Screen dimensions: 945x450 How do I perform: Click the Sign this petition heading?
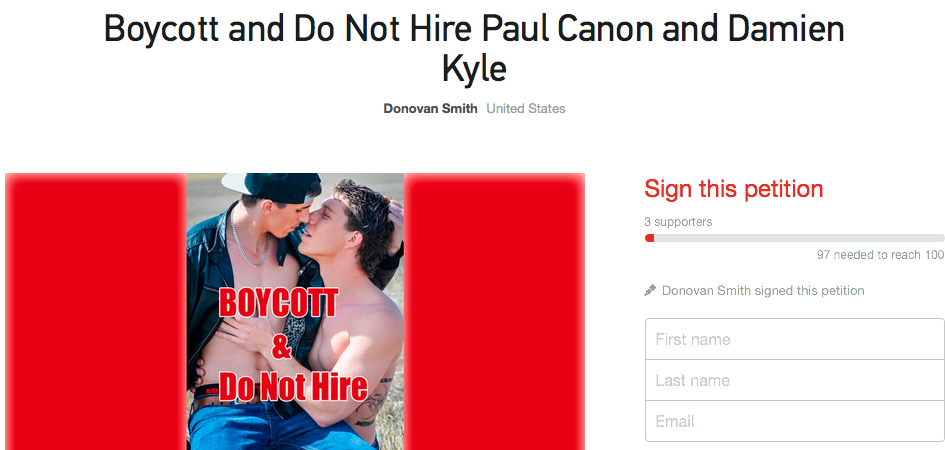(733, 189)
